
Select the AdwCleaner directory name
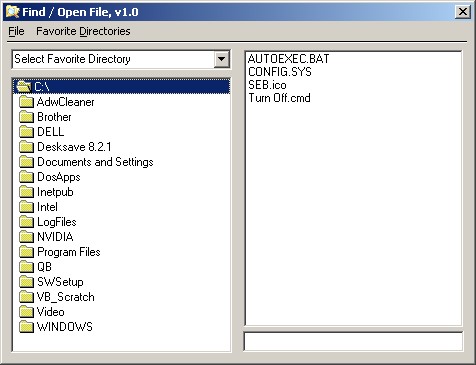point(66,102)
